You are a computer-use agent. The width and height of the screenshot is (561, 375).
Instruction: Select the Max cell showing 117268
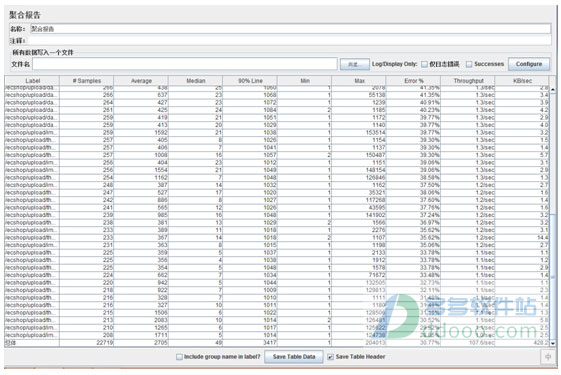click(x=359, y=200)
